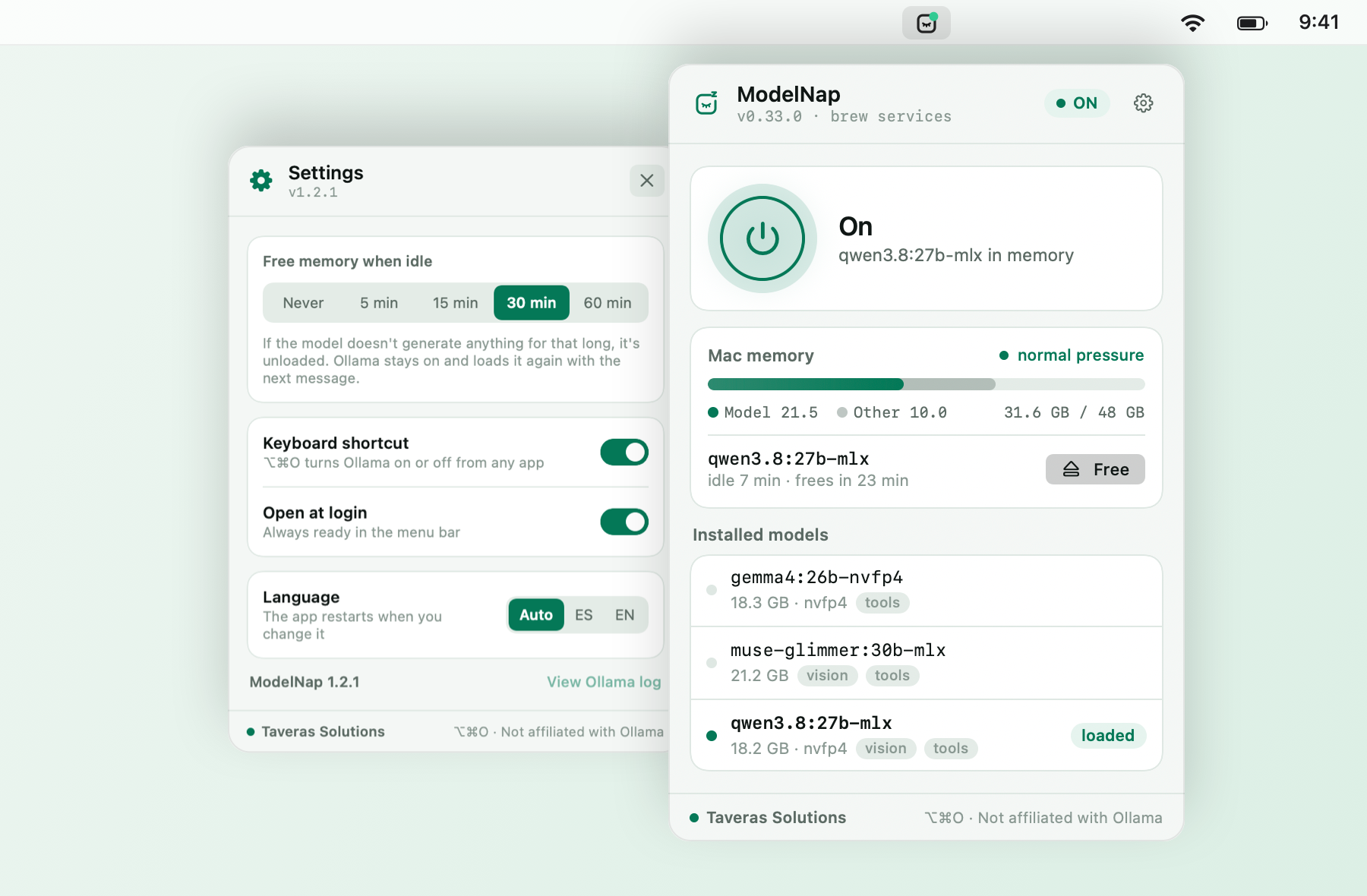Click the vision tag on muse-glimmer:30b-mlx
This screenshot has height=896, width=1367.
tap(827, 676)
